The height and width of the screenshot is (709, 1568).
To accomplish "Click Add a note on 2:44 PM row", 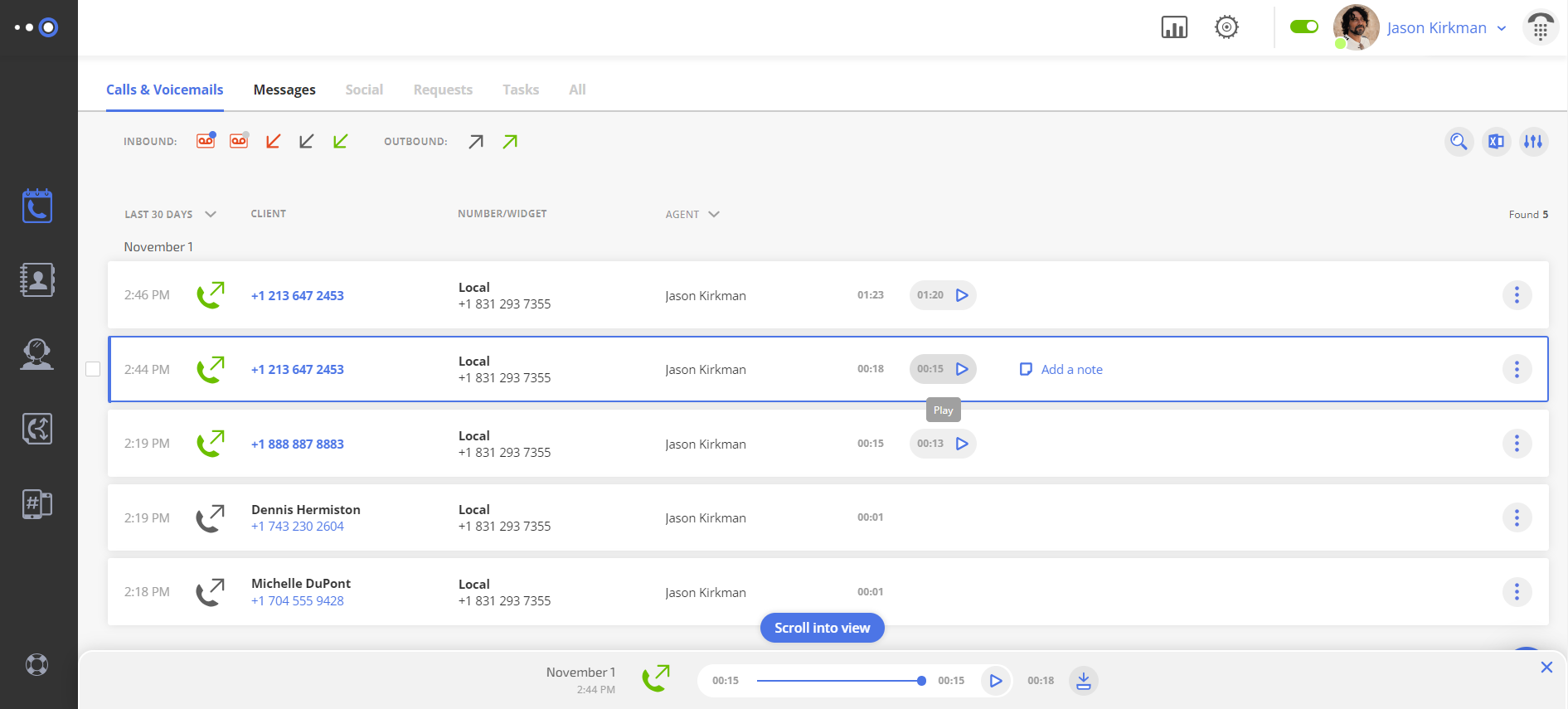I will (x=1061, y=370).
